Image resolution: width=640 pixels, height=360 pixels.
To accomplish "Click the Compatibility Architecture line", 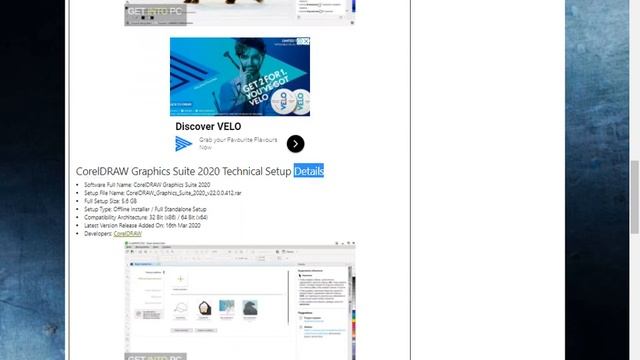I will coord(146,218).
